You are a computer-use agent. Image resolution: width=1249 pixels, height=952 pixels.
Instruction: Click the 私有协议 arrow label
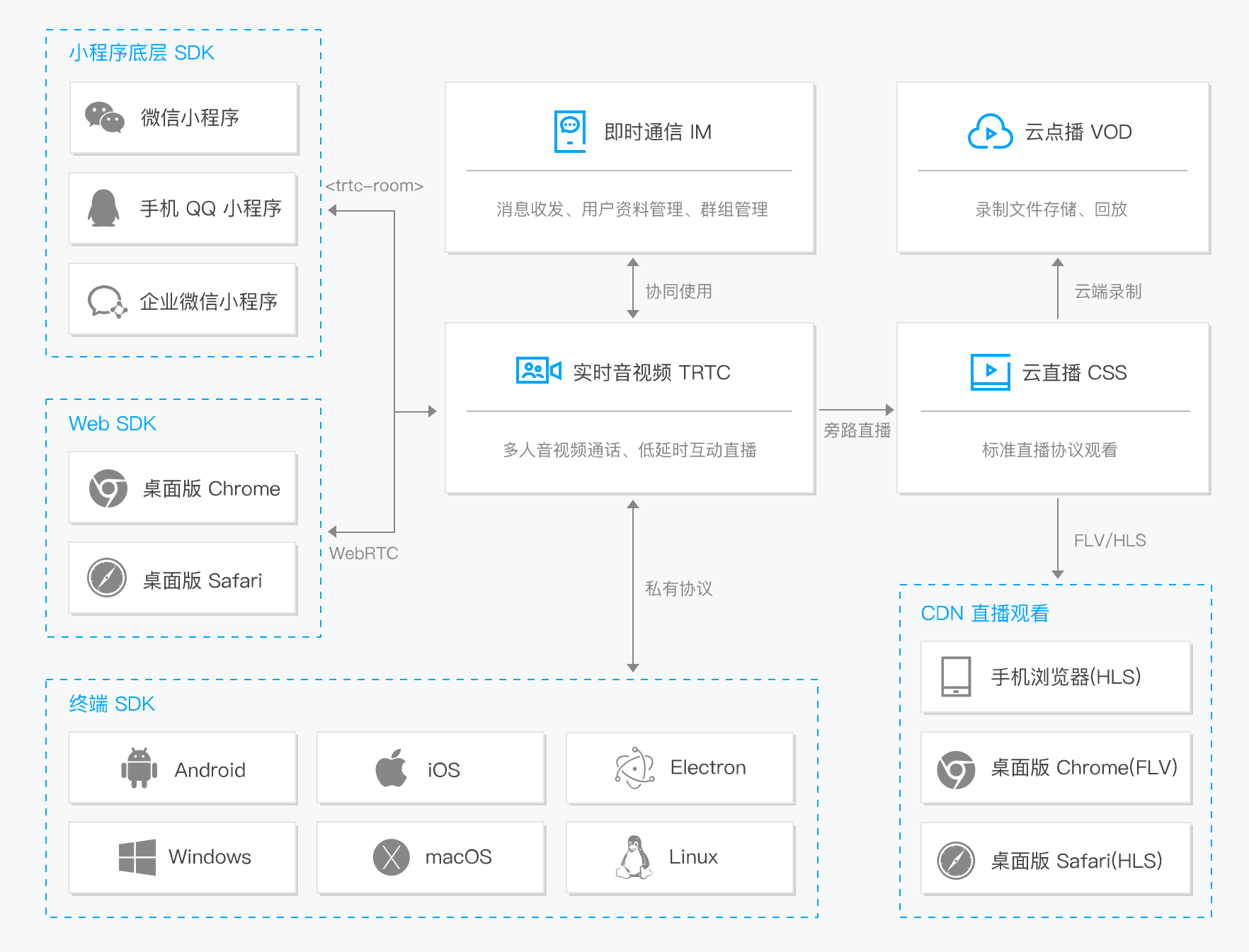678,589
